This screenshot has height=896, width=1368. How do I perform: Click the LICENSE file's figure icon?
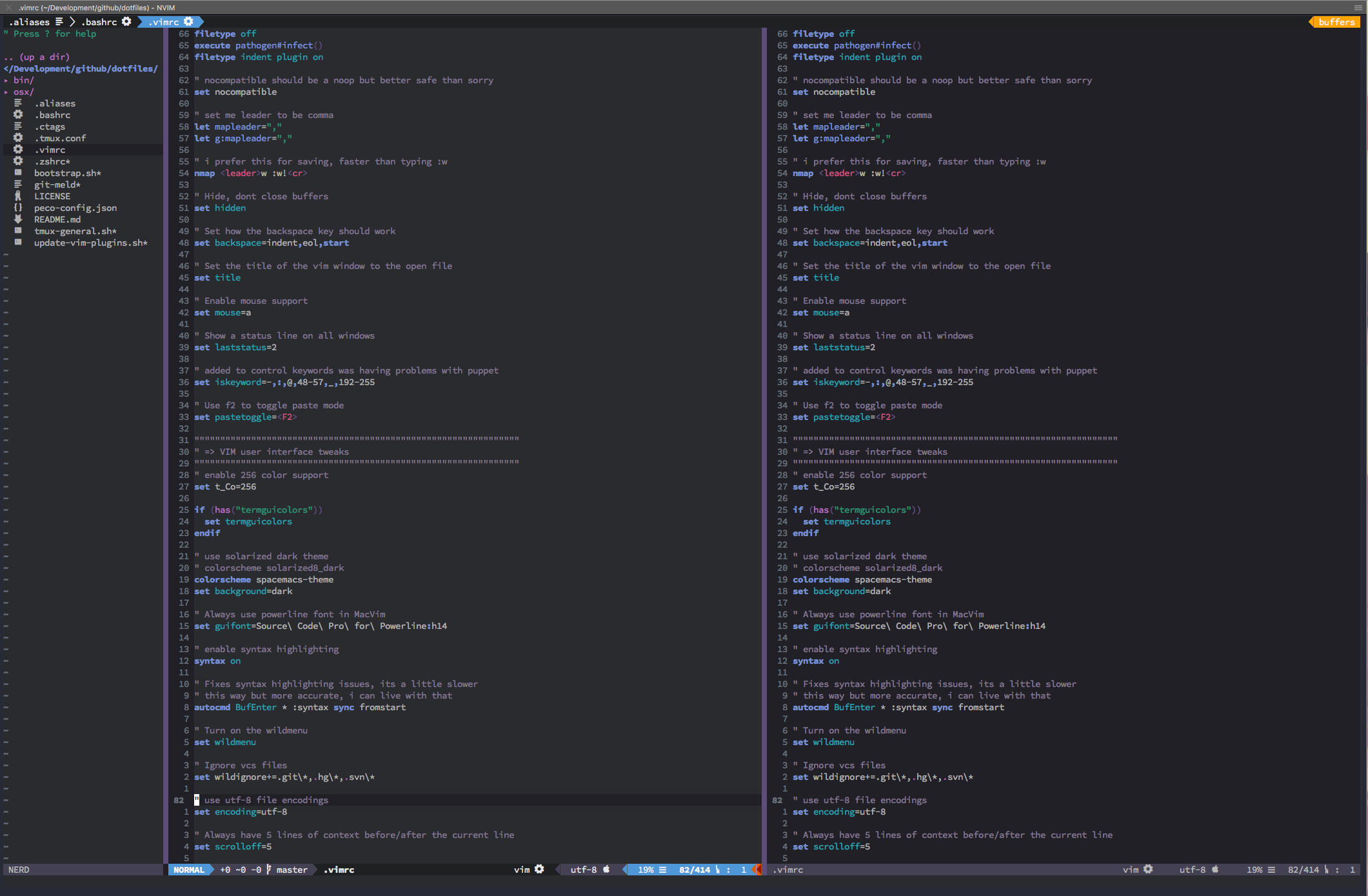click(18, 196)
